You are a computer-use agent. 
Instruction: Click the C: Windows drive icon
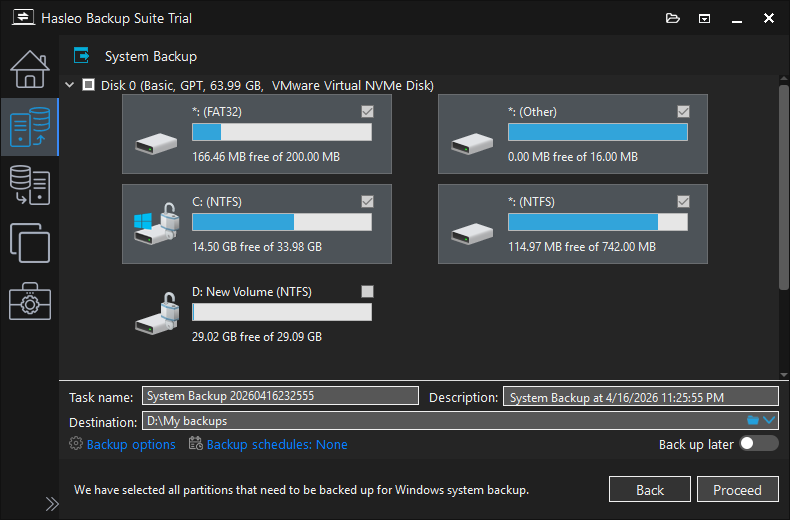click(x=157, y=224)
